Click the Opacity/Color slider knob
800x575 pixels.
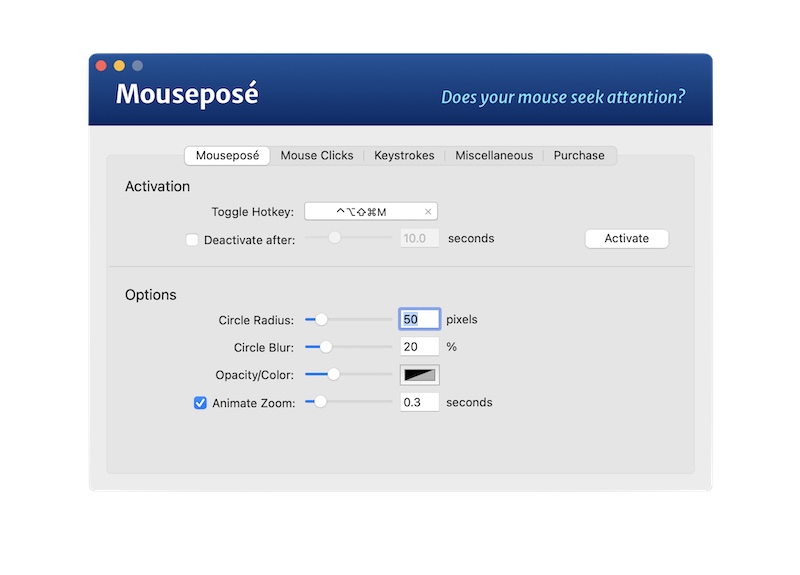click(333, 374)
